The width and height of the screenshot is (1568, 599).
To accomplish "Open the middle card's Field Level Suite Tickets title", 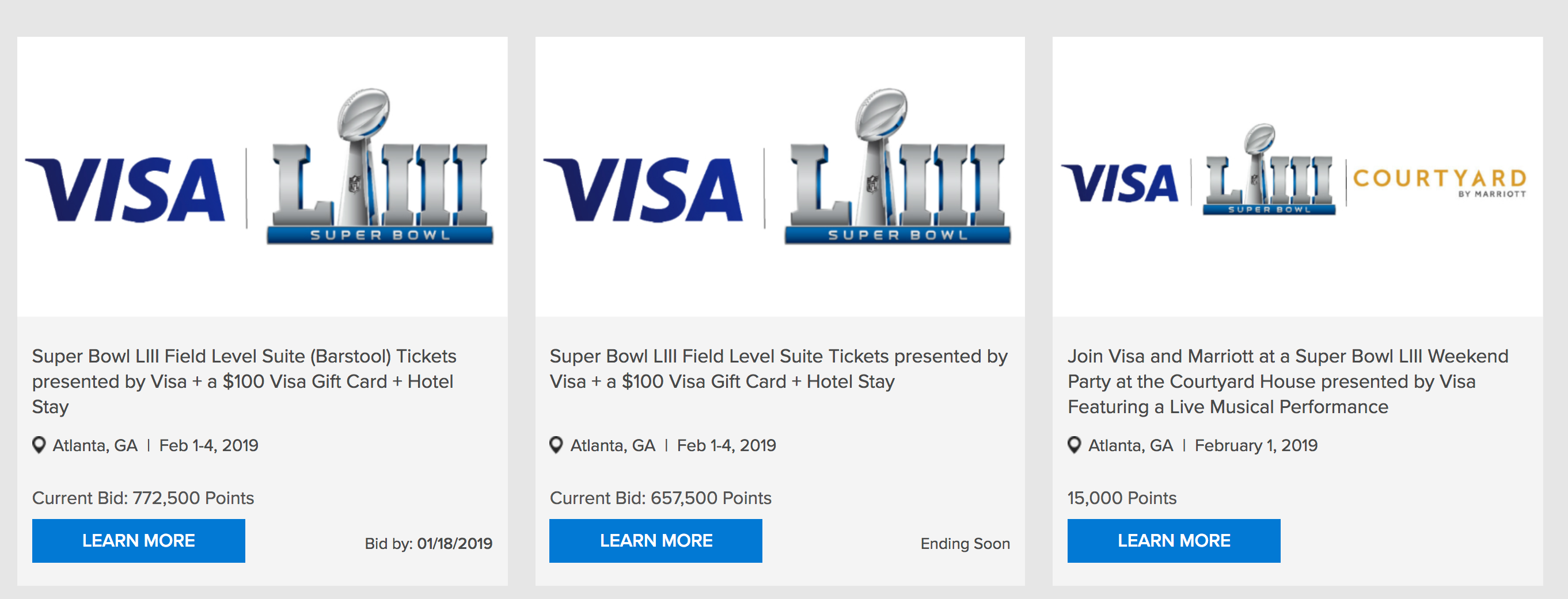I will point(779,368).
